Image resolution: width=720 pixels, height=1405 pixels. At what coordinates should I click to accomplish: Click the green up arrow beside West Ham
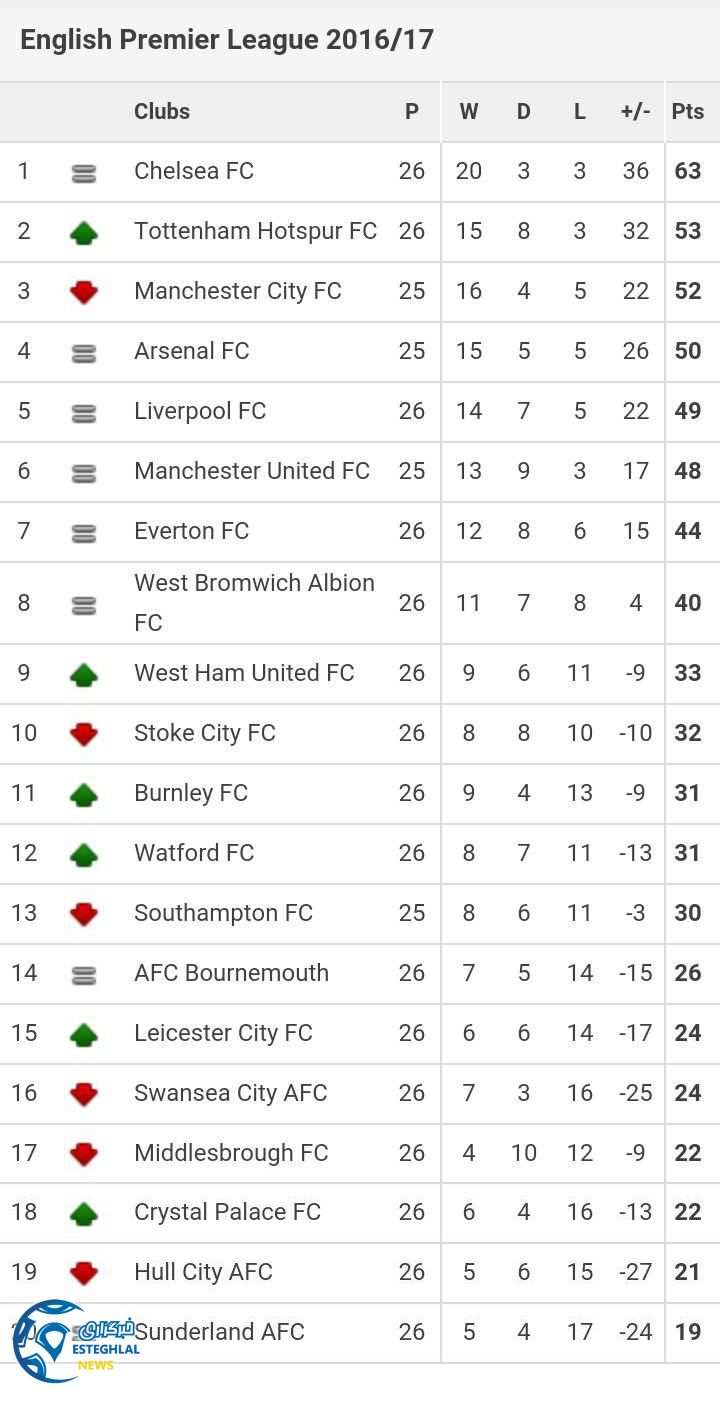84,675
